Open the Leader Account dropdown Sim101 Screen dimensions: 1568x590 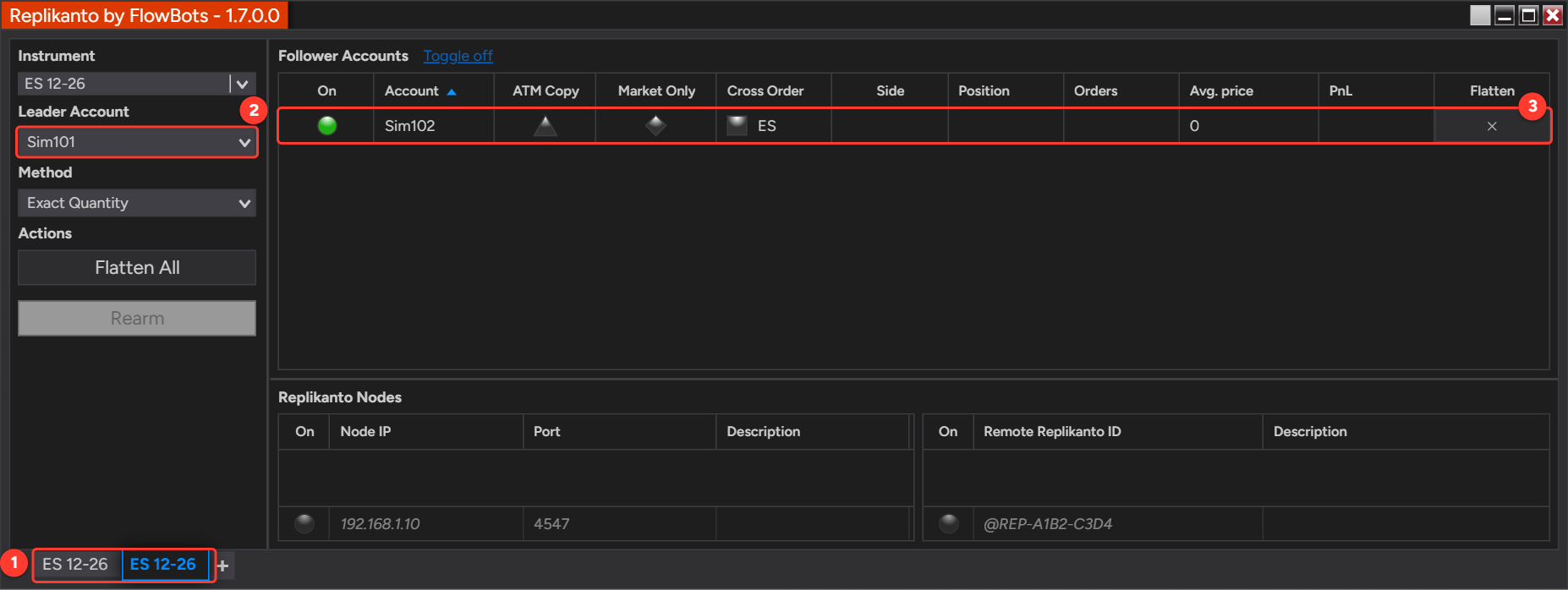(x=136, y=142)
